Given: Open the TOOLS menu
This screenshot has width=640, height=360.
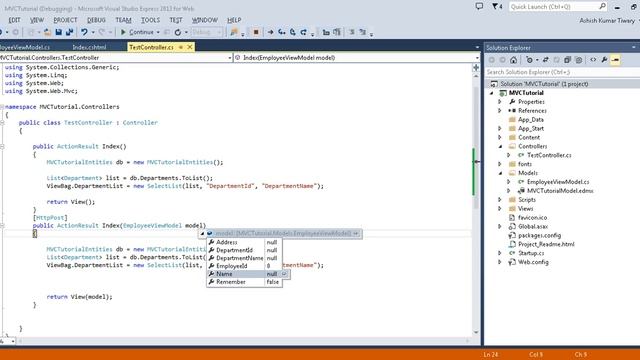Looking at the screenshot, I should point(150,20).
